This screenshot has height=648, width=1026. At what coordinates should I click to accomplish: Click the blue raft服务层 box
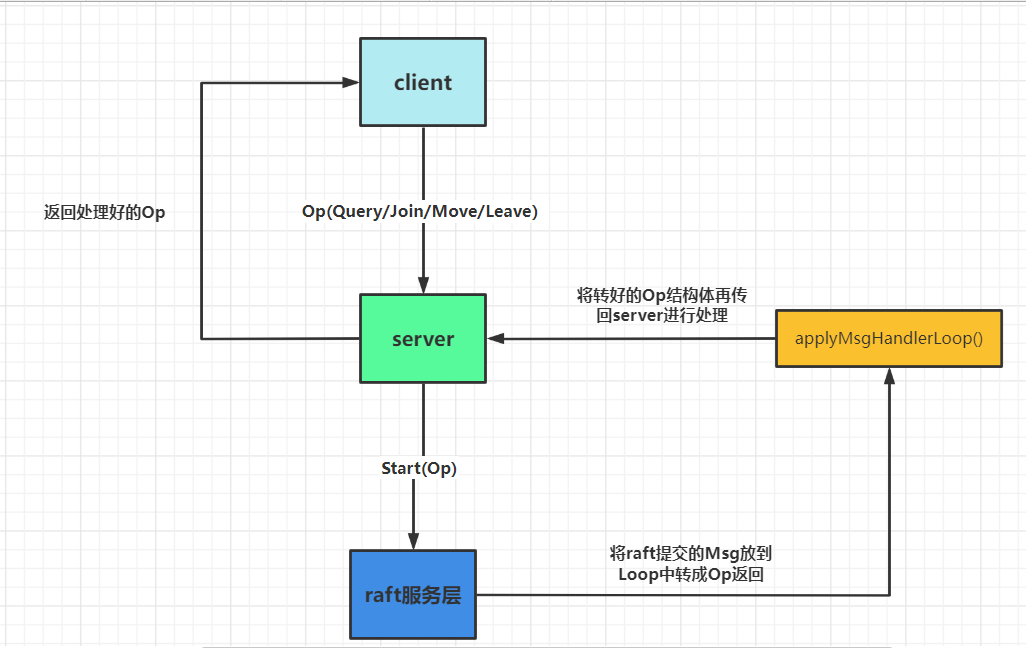click(413, 594)
